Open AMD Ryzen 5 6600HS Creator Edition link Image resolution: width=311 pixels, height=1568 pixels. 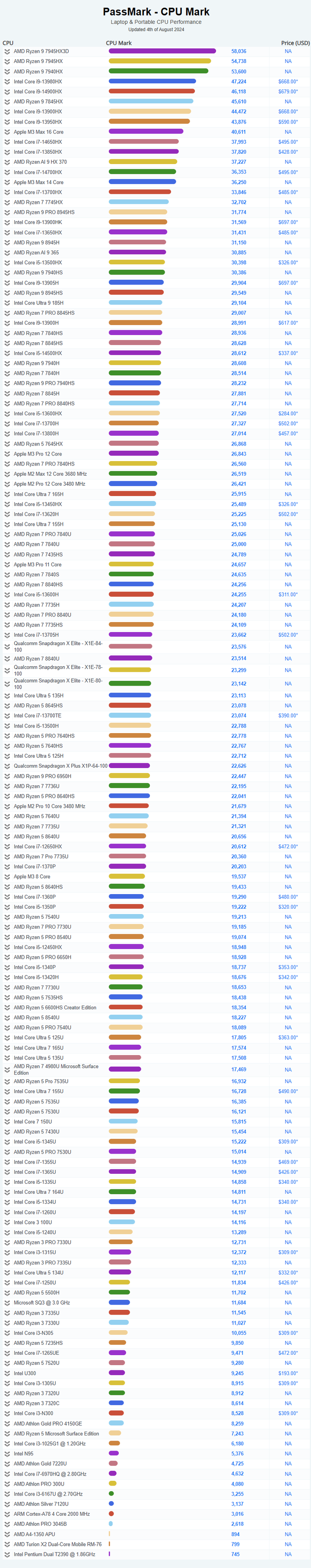pos(55,1007)
